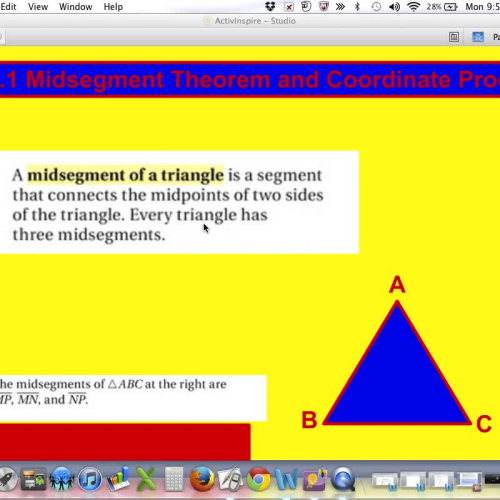The height and width of the screenshot is (500, 500).
Task: Click the clock showing Mon
Action: click(482, 7)
